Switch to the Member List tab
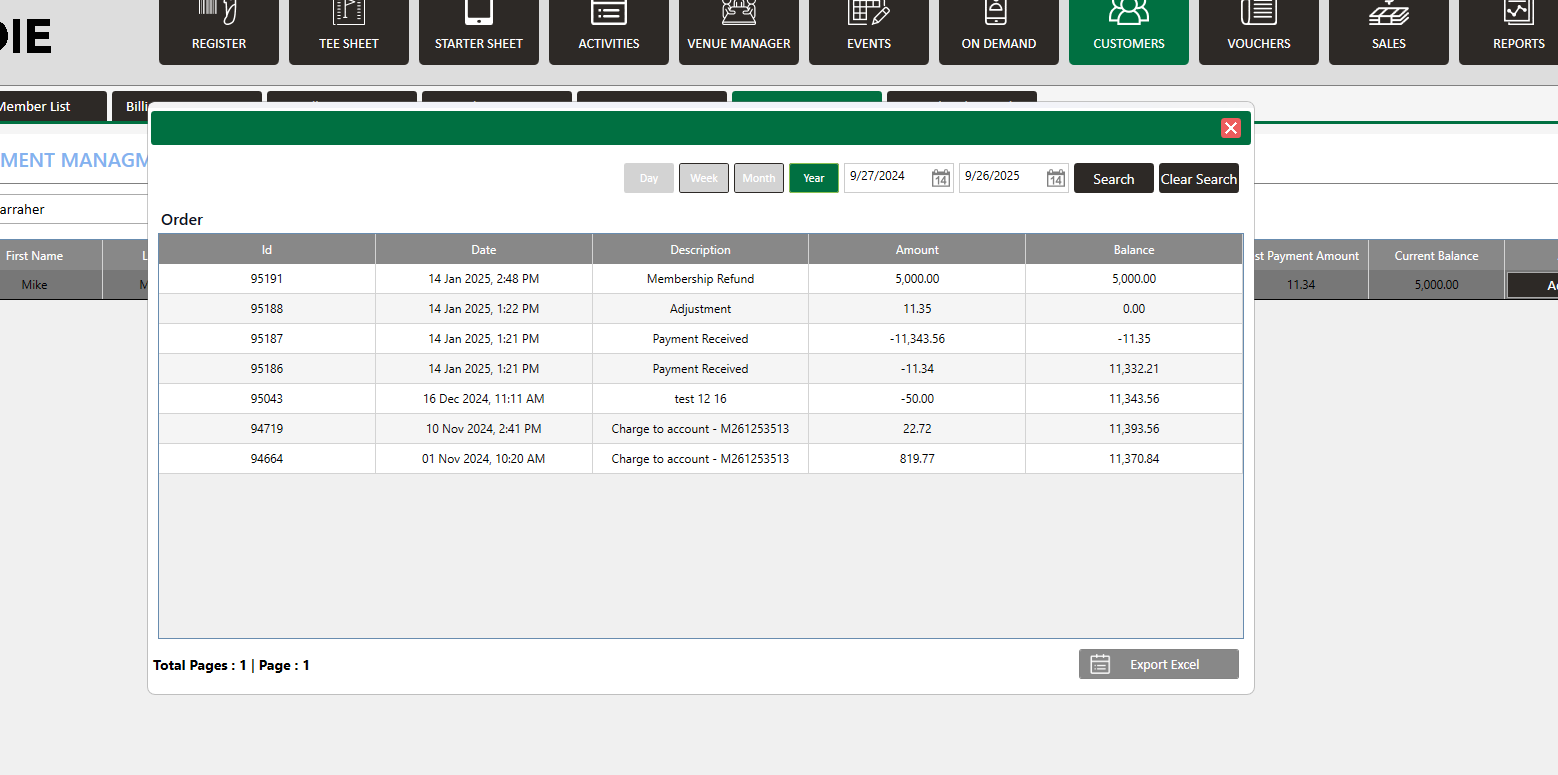Viewport: 1558px width, 775px height. click(x=40, y=106)
